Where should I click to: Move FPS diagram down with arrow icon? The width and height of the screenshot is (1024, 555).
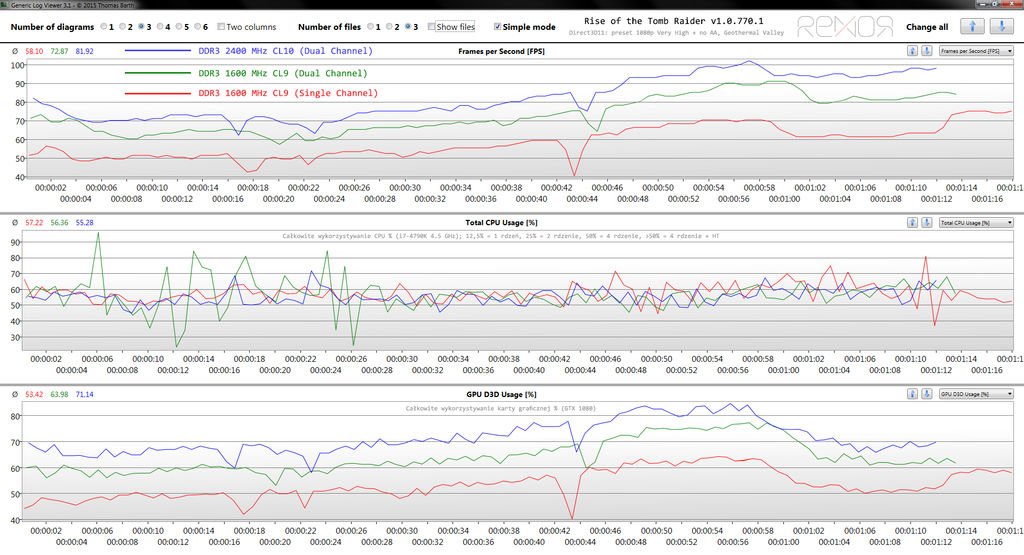pos(926,50)
